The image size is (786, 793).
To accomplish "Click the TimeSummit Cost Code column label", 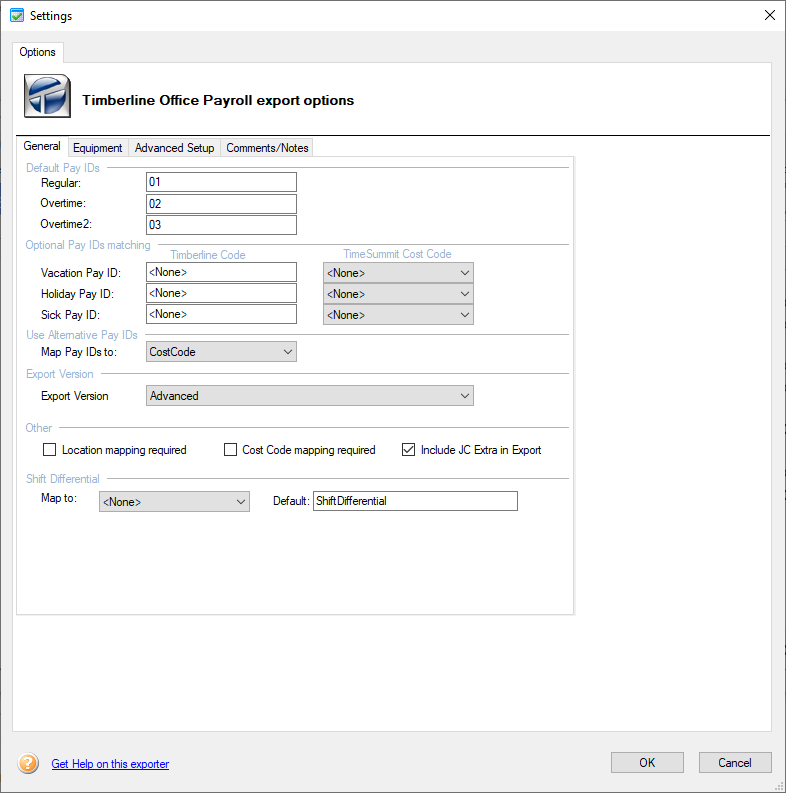I will tap(398, 254).
